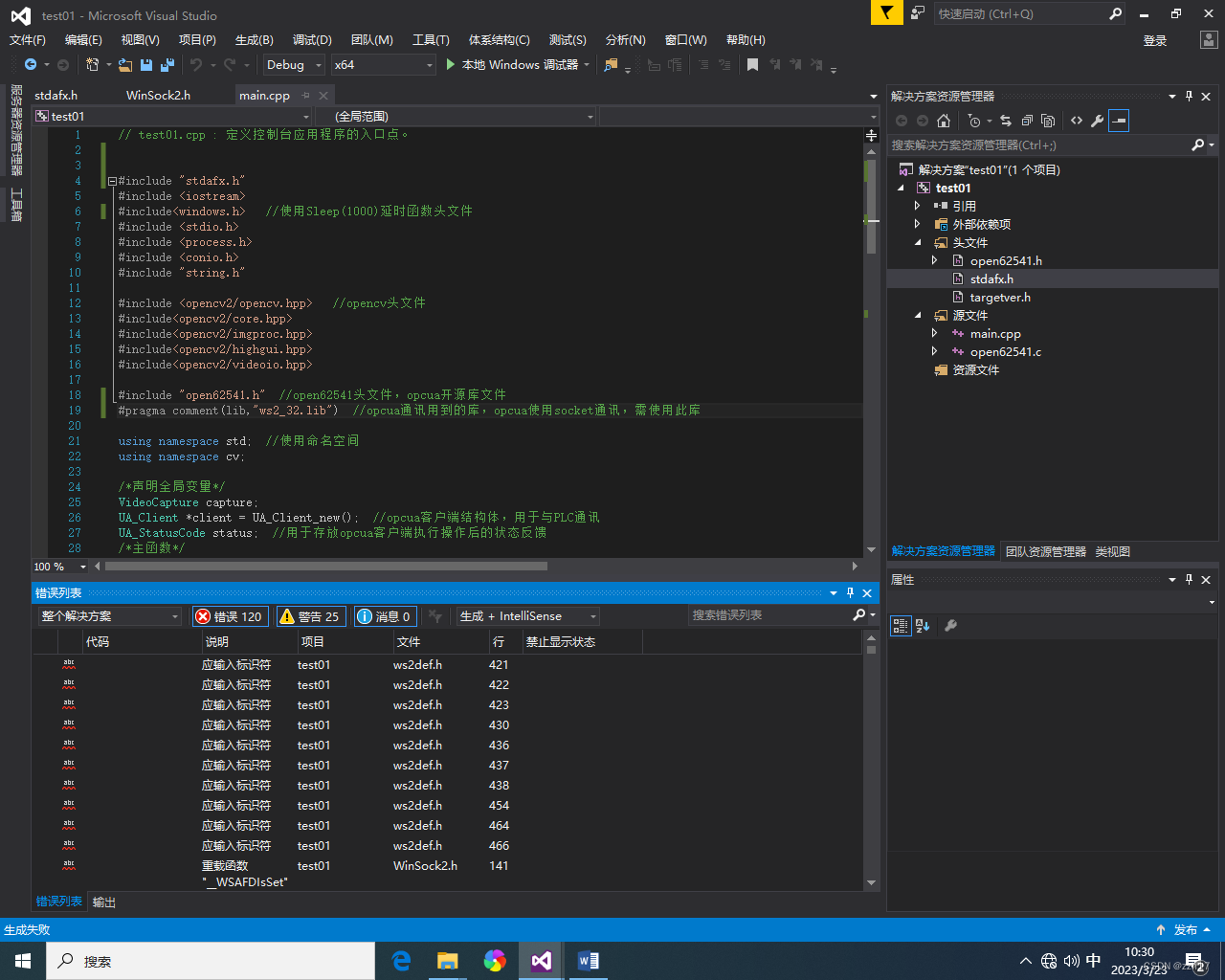Click the Pending Changes Filter clock icon
1225x980 pixels.
(974, 121)
